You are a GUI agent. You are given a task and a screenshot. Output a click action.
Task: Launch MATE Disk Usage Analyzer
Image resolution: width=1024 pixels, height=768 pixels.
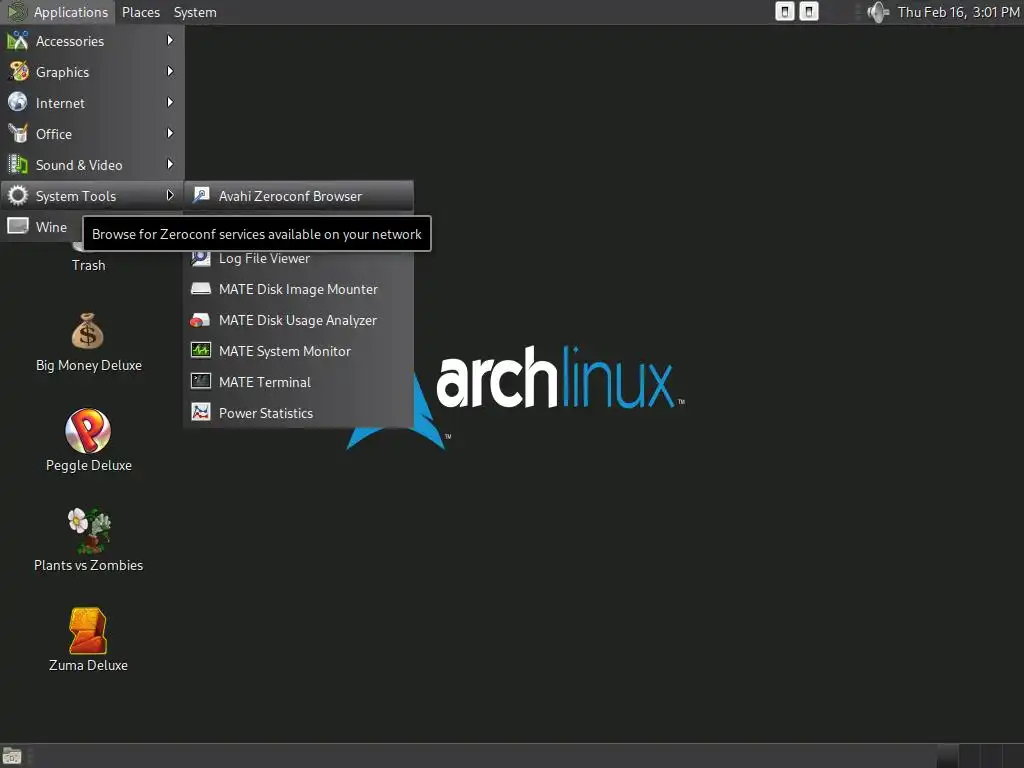(x=299, y=320)
